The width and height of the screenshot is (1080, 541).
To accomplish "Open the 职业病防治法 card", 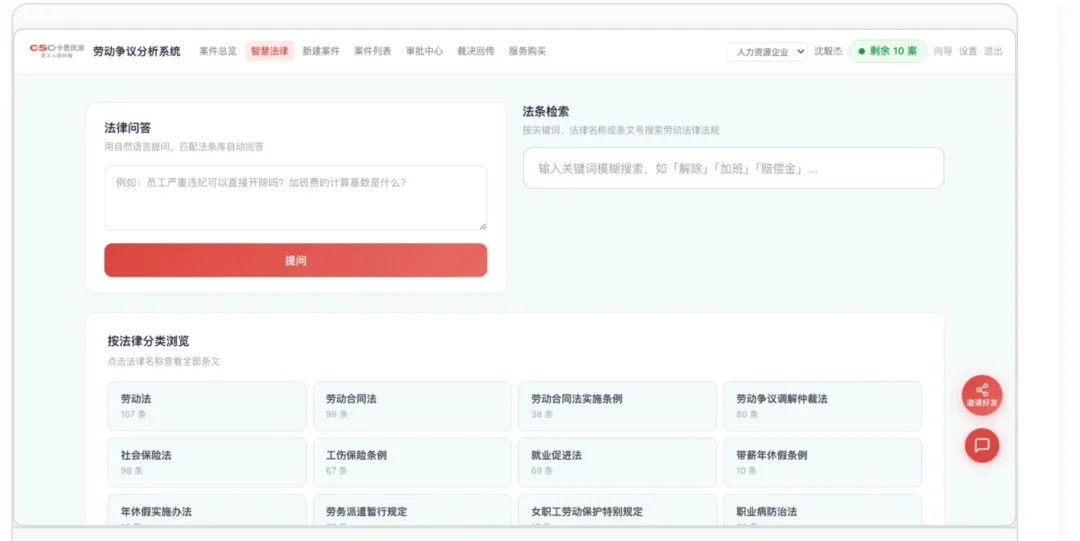I will coord(822,511).
